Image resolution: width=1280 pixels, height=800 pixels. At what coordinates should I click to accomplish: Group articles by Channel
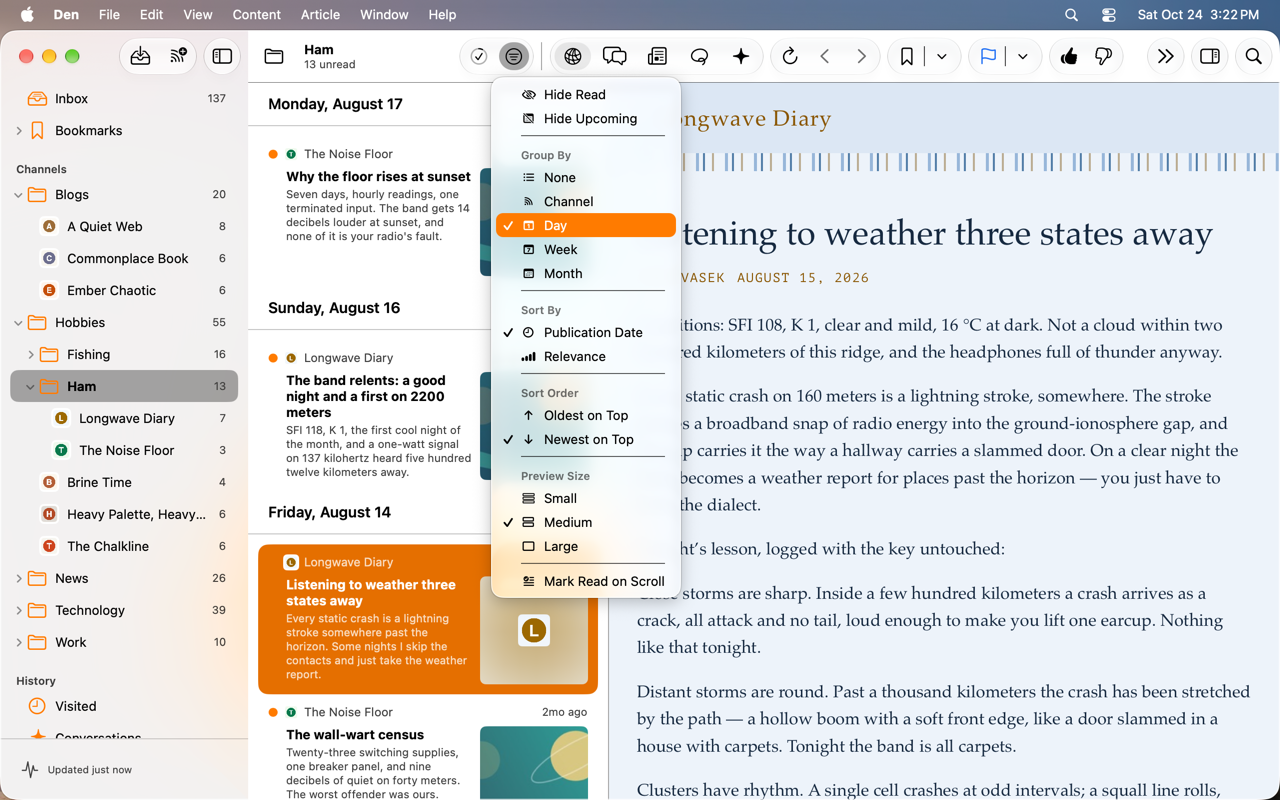(x=586, y=202)
